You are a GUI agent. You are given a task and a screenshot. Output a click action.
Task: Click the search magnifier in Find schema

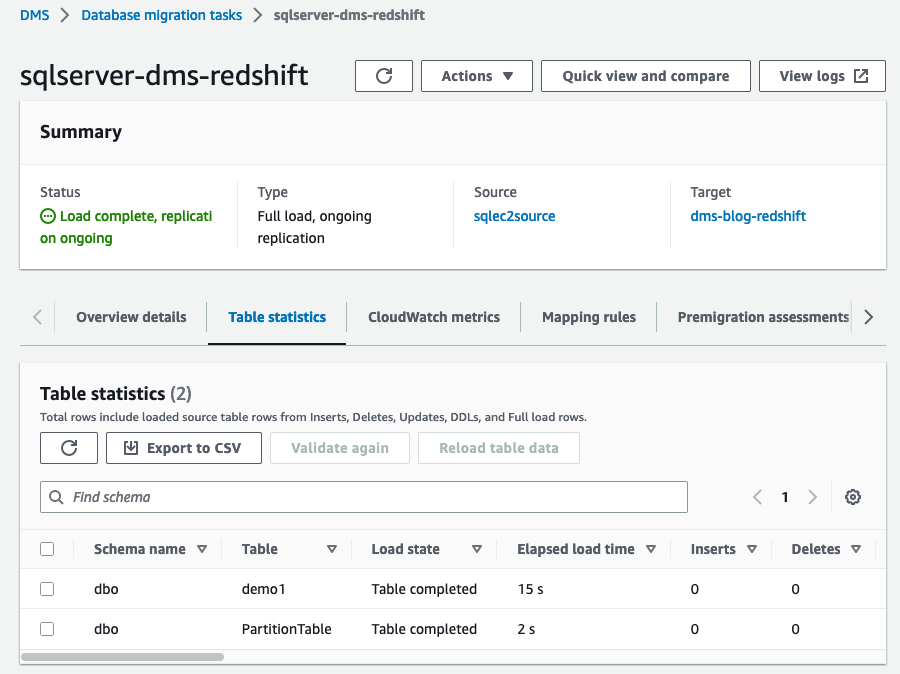pos(55,497)
